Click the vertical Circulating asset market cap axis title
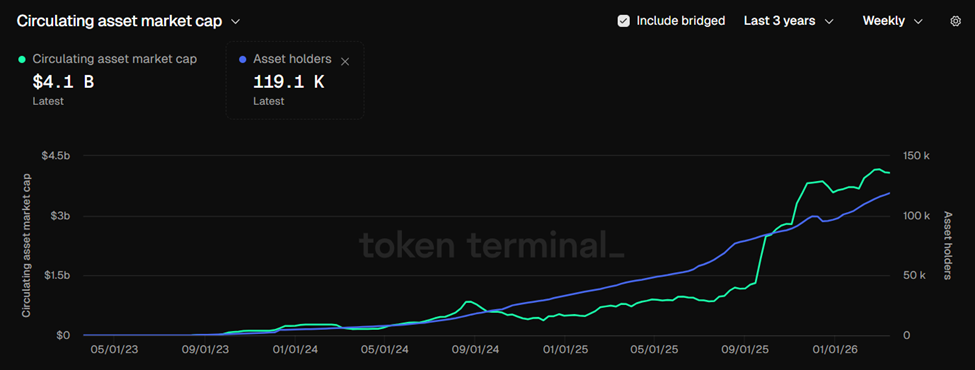Image resolution: width=975 pixels, height=370 pixels. tap(26, 246)
